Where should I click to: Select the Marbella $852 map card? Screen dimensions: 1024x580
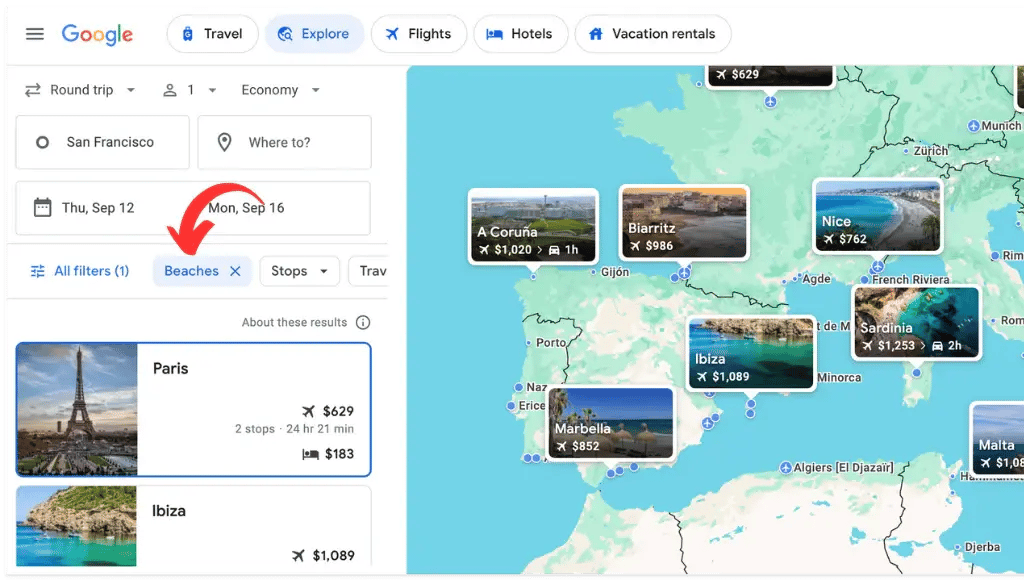[611, 423]
